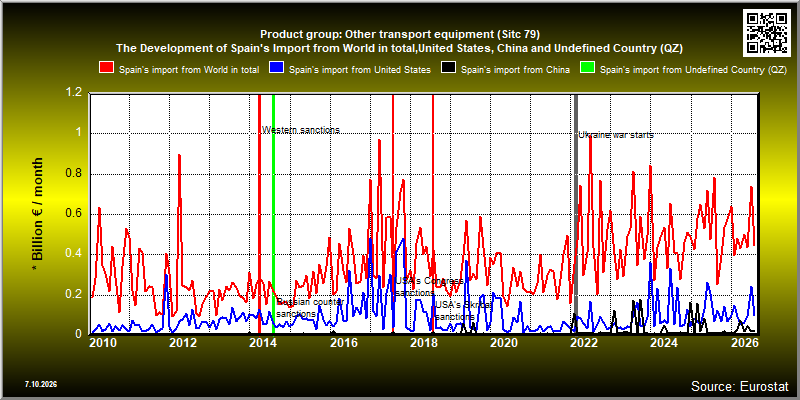Click the title line "Product group: Other transport equipment (Sitc 79)"
The image size is (800, 400).
click(400, 34)
